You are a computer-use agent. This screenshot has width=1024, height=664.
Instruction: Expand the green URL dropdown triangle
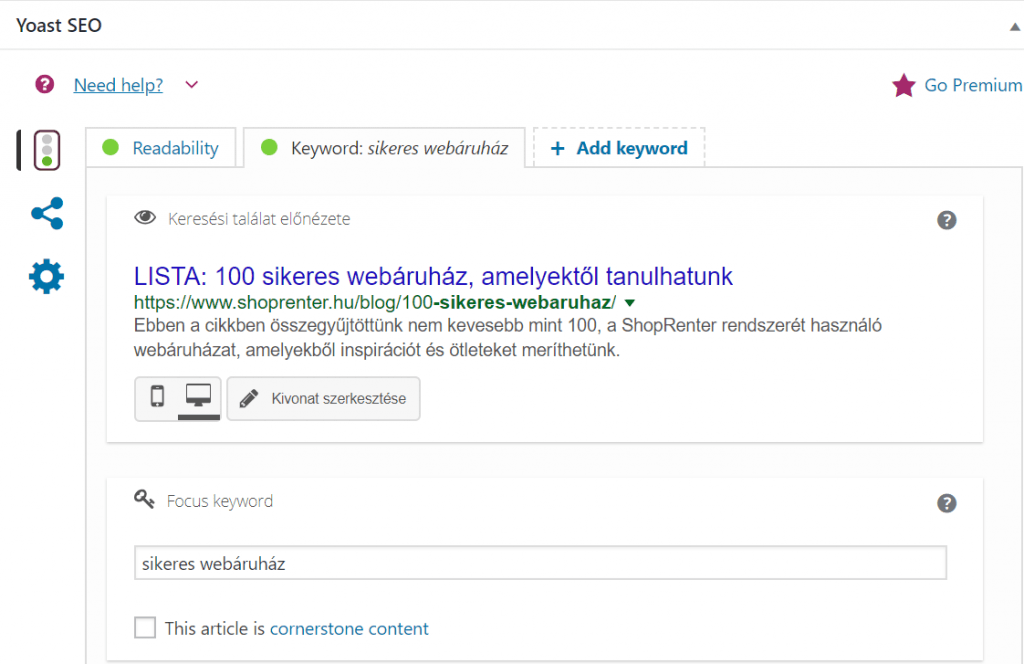tap(630, 303)
